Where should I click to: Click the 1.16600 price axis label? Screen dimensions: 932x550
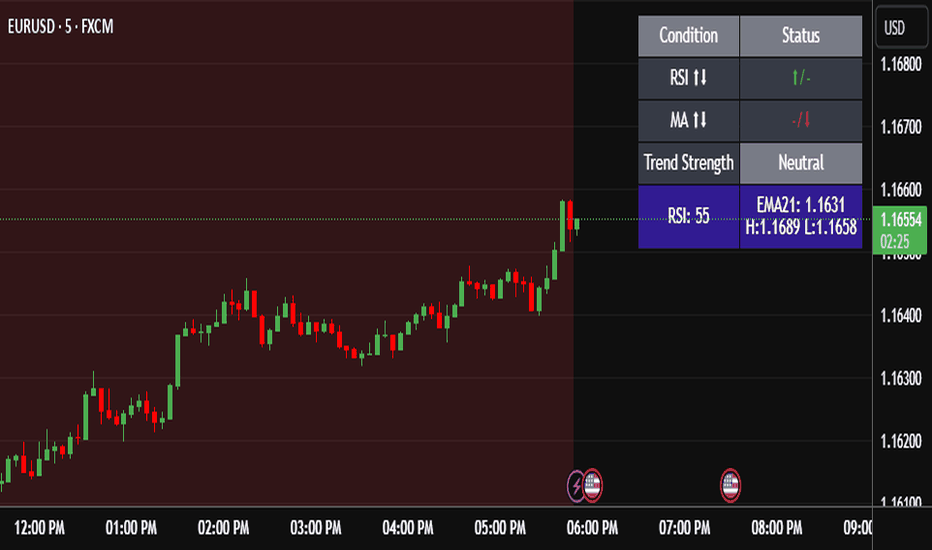pos(900,190)
